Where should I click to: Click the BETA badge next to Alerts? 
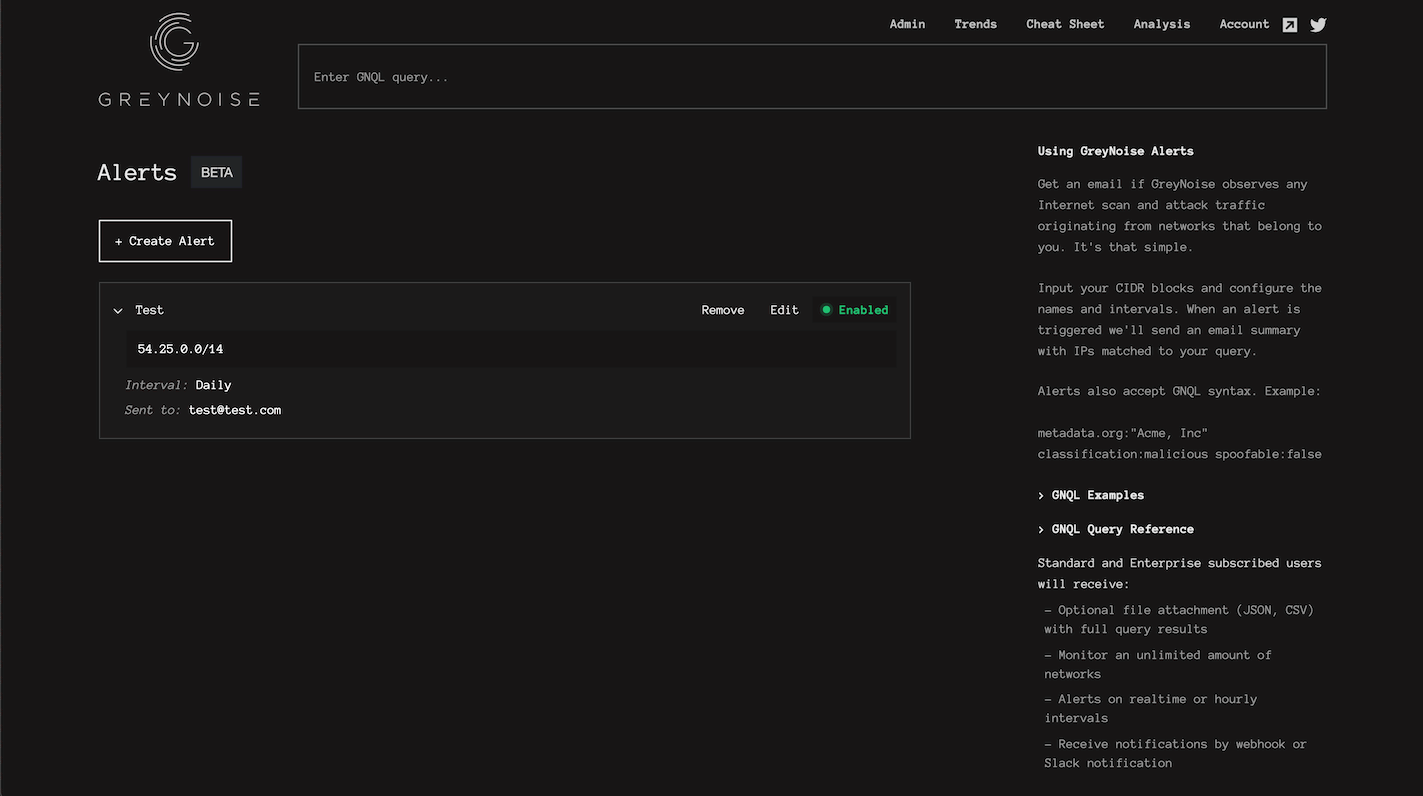point(216,172)
